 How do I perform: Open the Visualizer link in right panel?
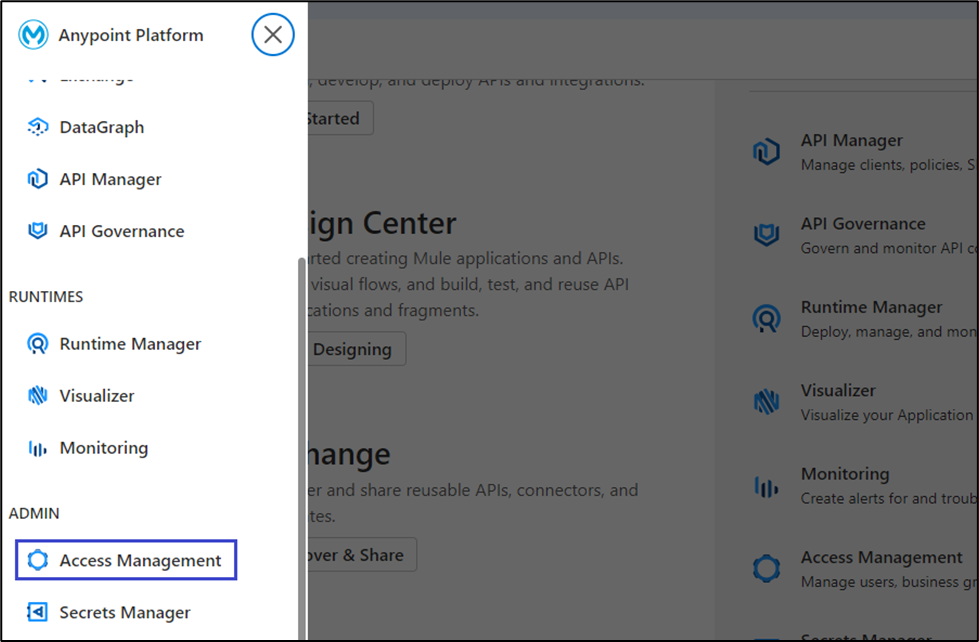pos(837,390)
